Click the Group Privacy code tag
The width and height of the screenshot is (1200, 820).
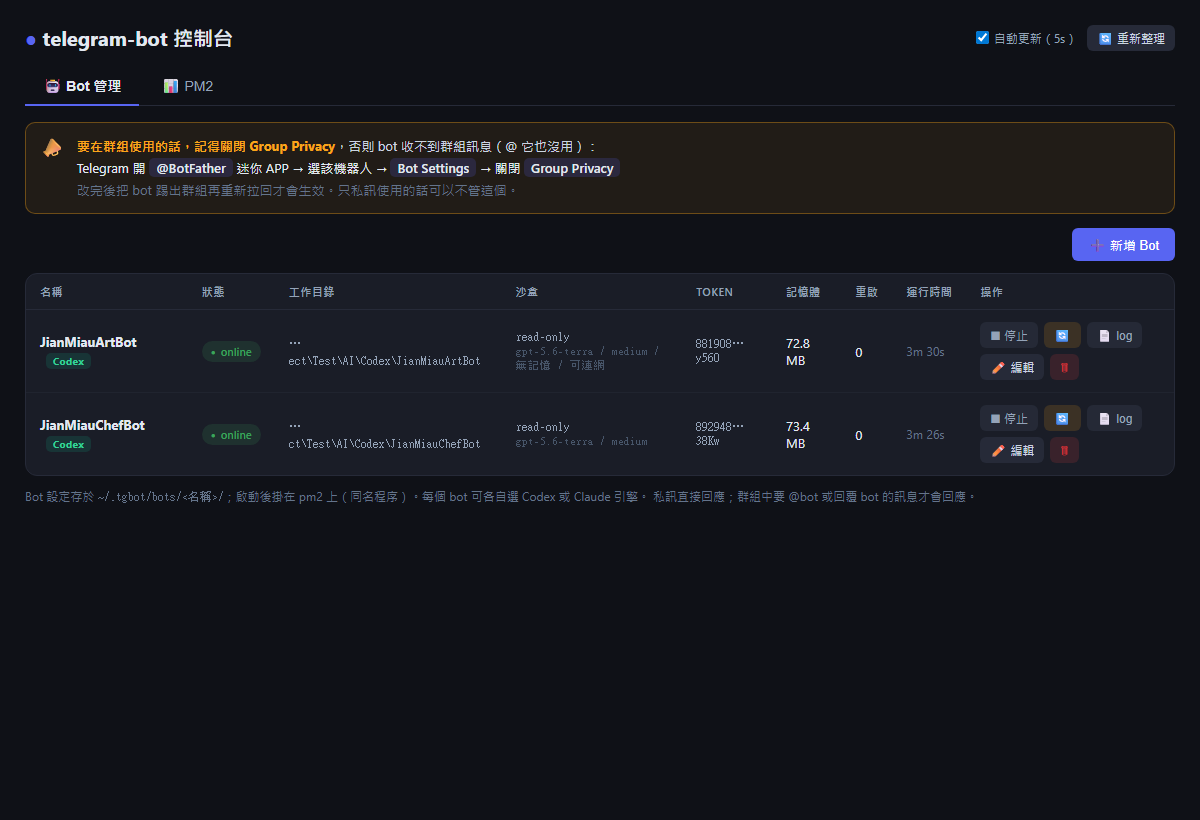(x=572, y=168)
